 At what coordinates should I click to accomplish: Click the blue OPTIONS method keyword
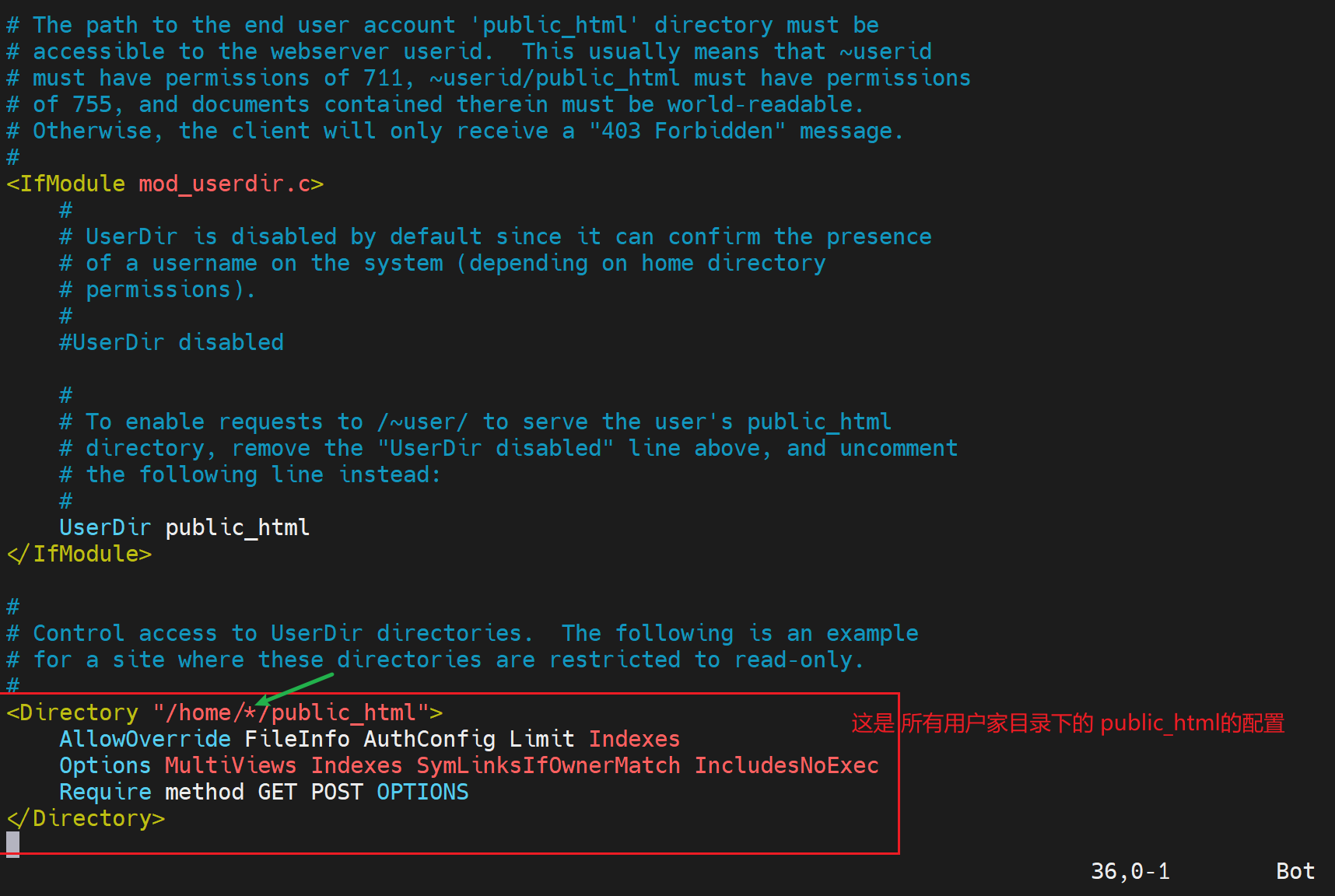tap(422, 793)
